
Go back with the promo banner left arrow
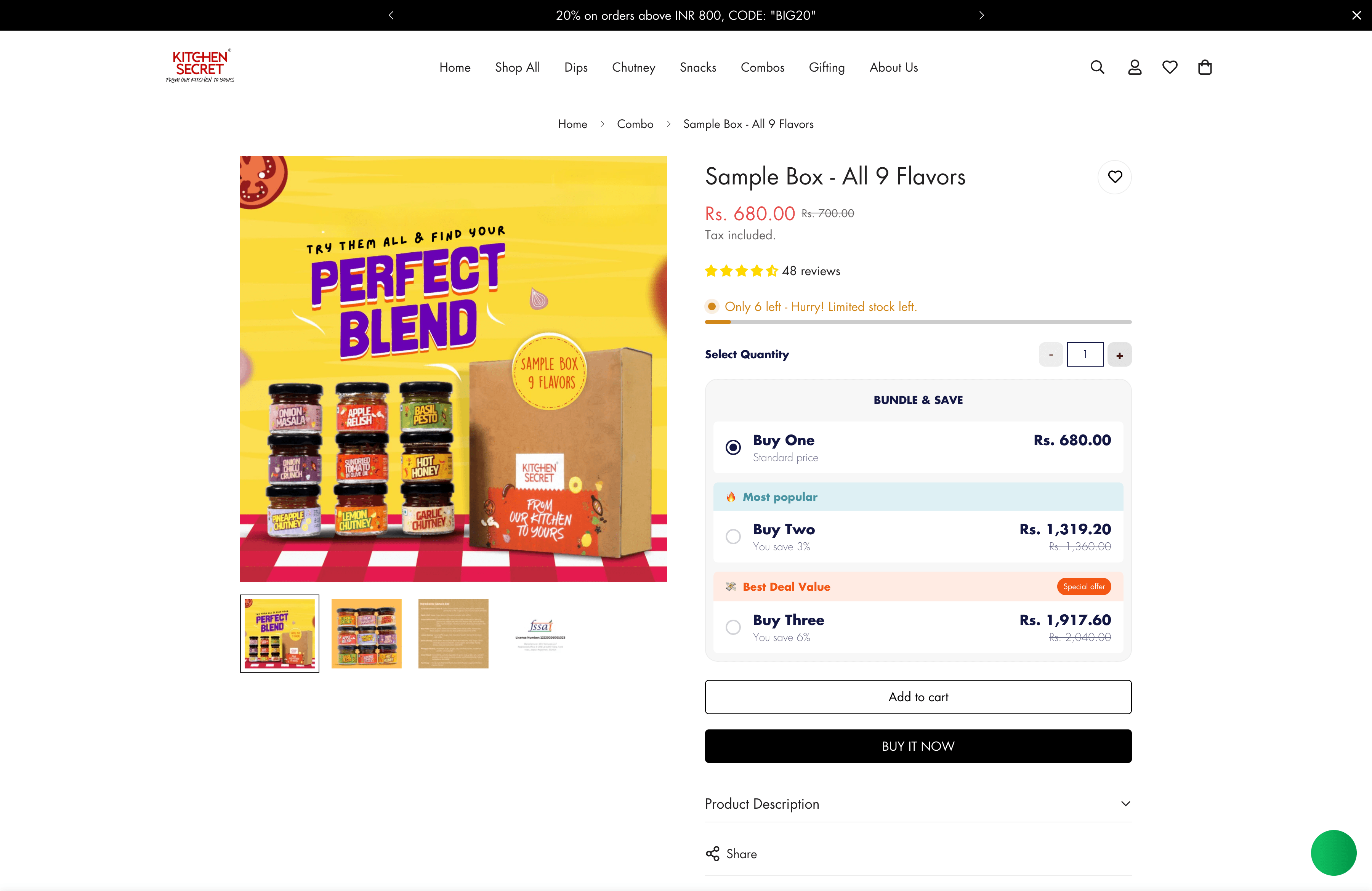[391, 15]
